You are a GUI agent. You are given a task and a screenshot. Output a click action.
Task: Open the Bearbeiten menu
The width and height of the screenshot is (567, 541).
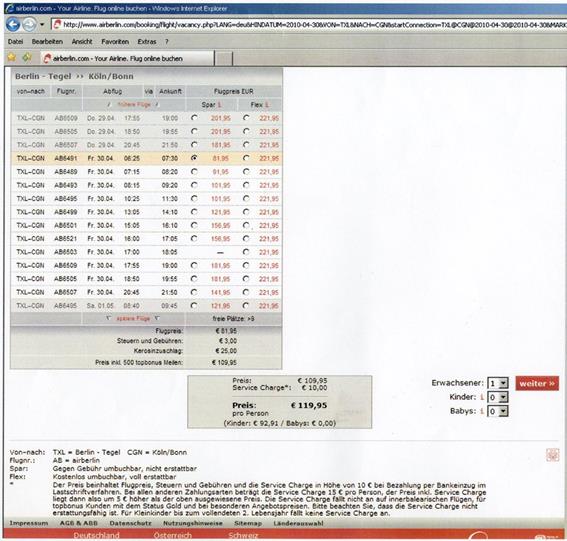pos(47,42)
